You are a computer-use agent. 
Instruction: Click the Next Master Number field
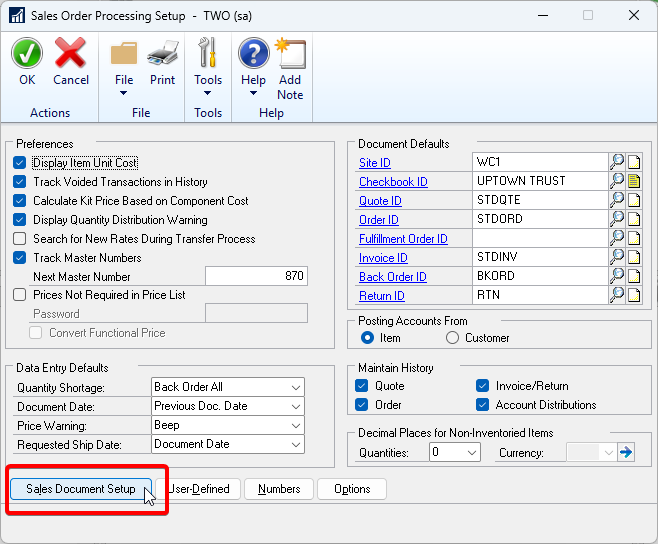(x=256, y=276)
